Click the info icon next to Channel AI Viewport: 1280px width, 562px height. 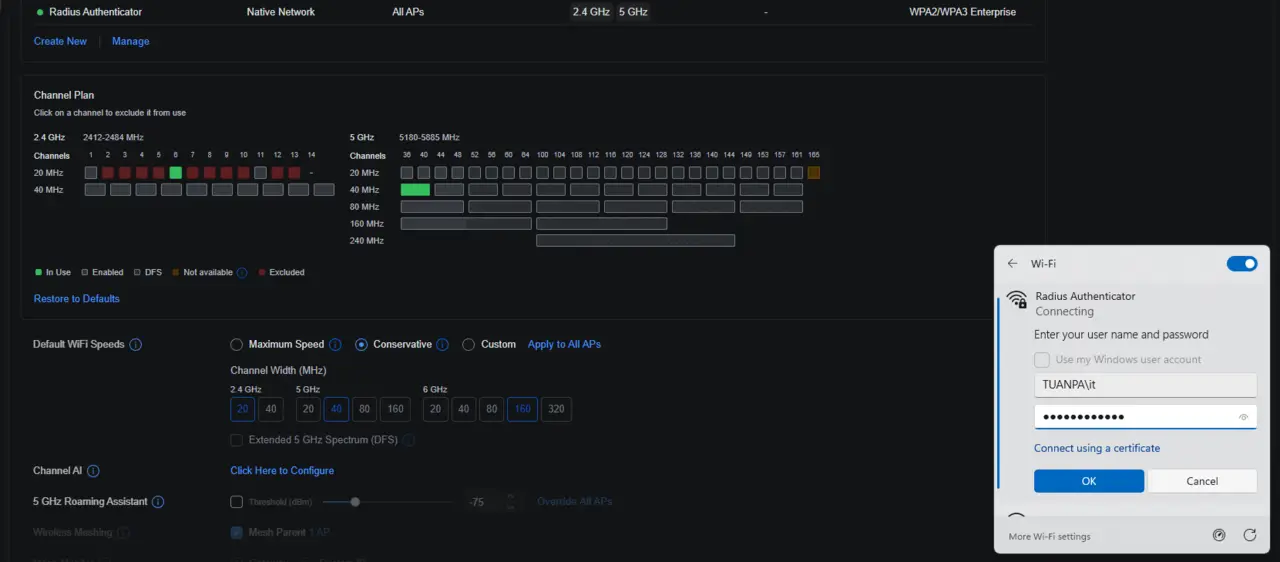tap(93, 471)
